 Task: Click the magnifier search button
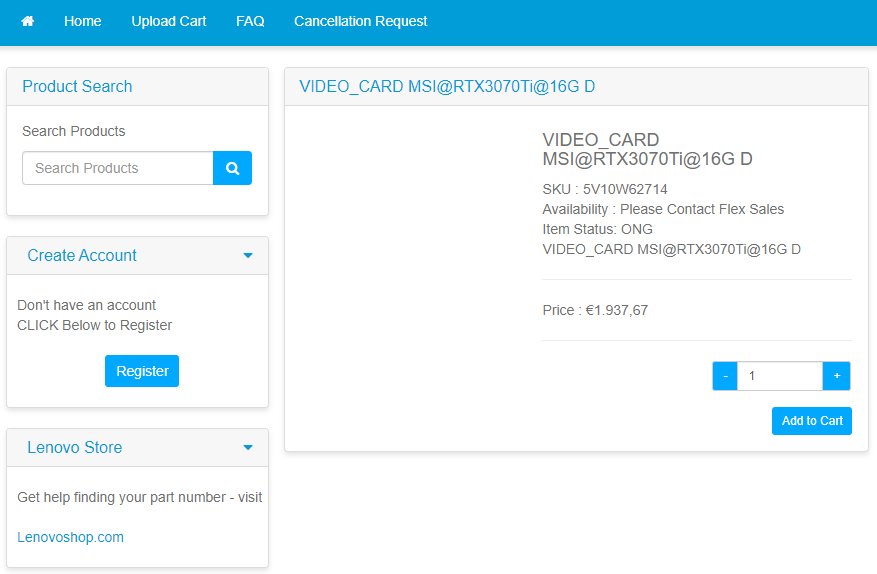point(232,168)
